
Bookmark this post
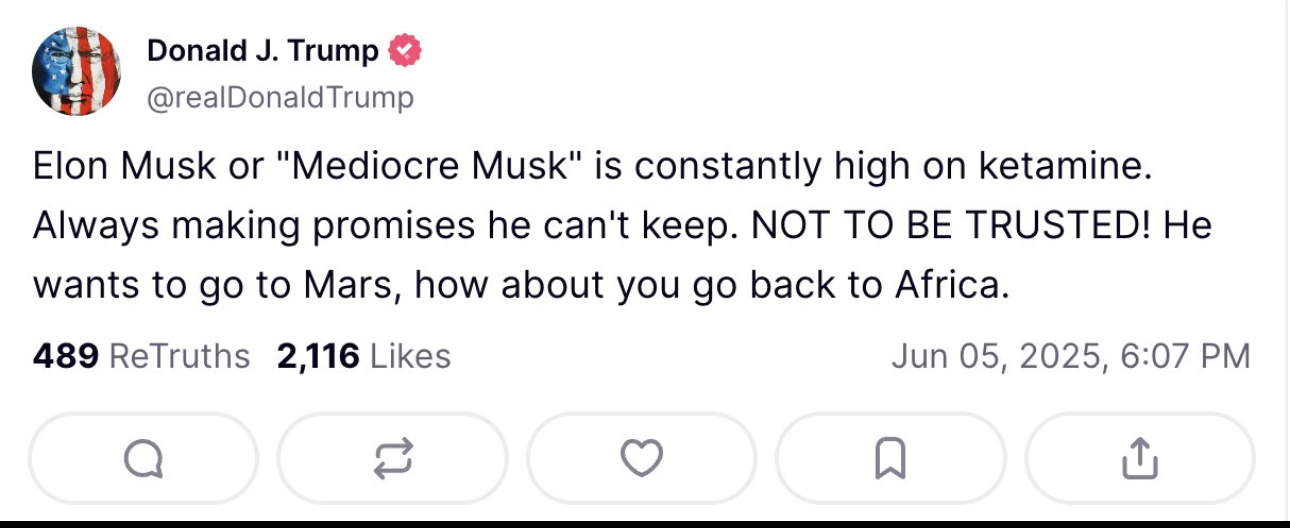890,459
